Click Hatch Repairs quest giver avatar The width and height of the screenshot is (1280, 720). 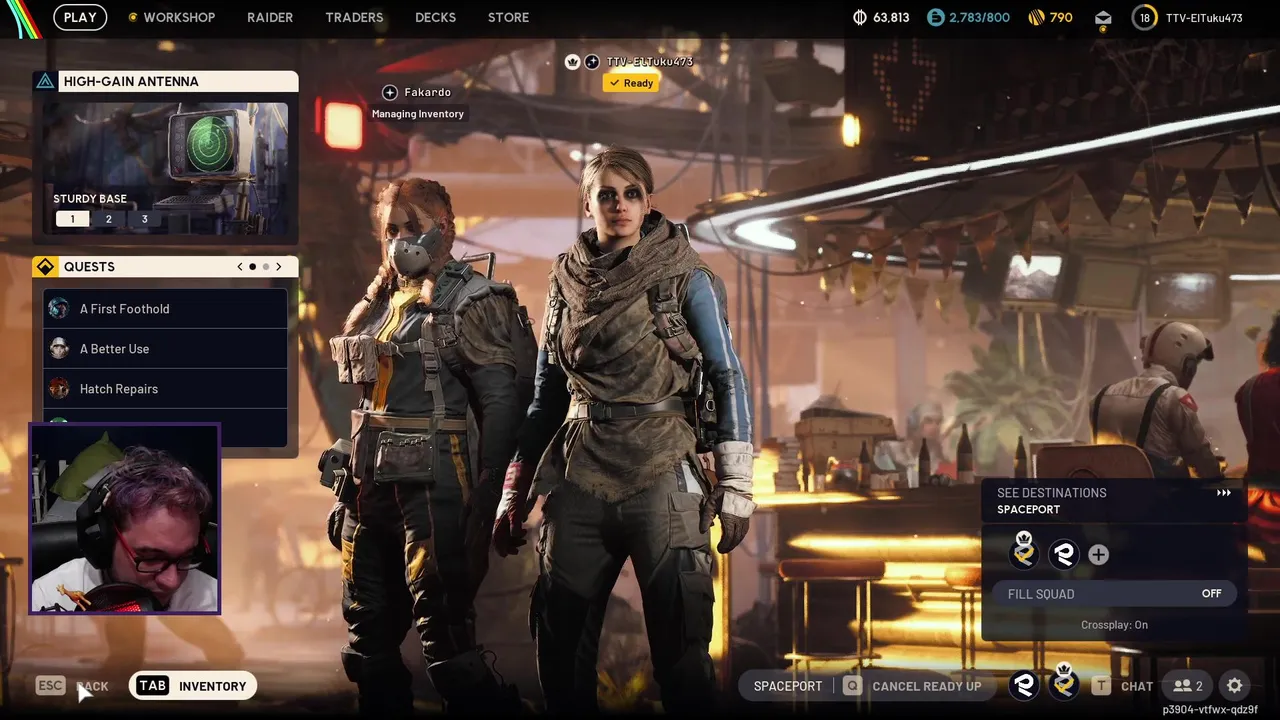(59, 389)
